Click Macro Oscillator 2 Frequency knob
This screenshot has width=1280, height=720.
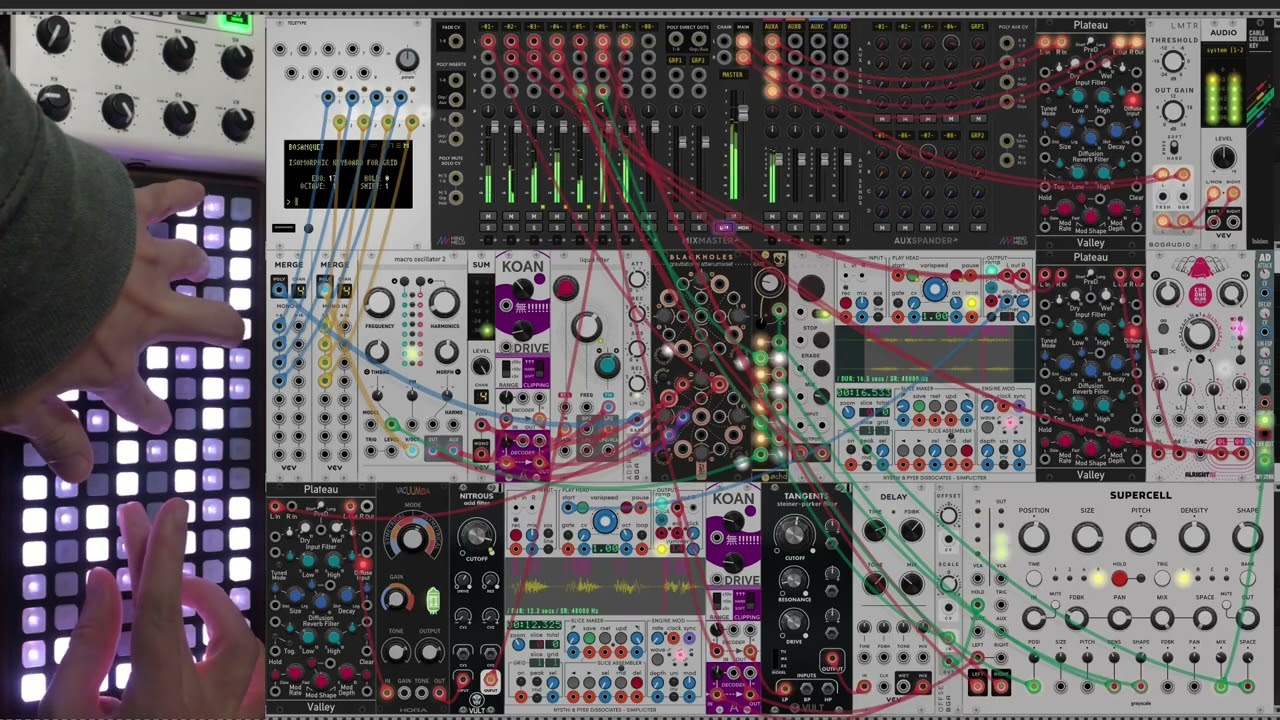pyautogui.click(x=379, y=302)
